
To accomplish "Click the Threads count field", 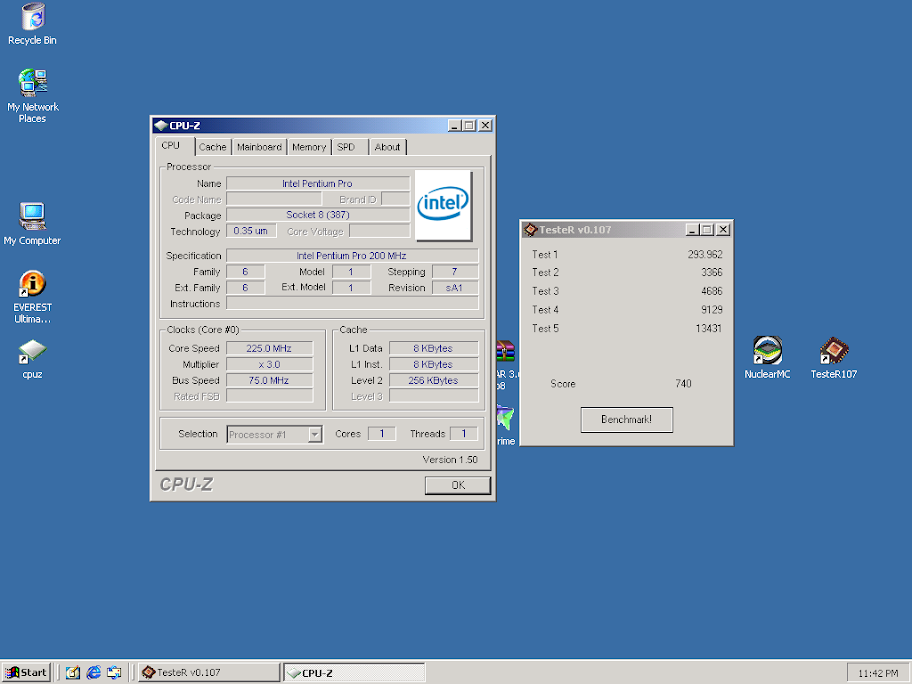I will coord(464,433).
